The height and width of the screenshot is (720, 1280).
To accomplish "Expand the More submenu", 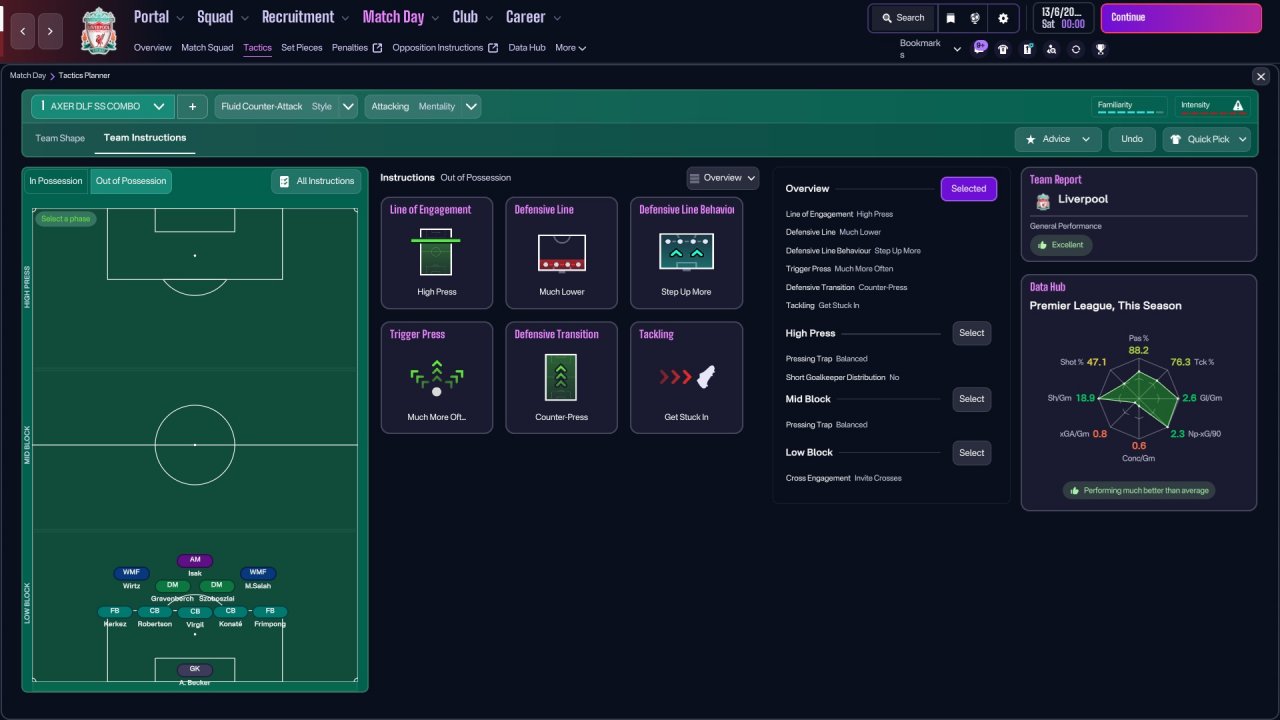I will tap(571, 48).
